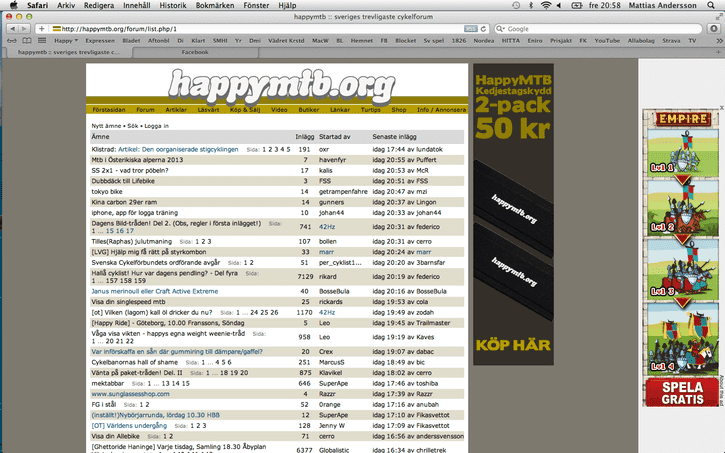725x453 pixels.
Task: Open Bluetooth status menu
Action: (531, 5)
